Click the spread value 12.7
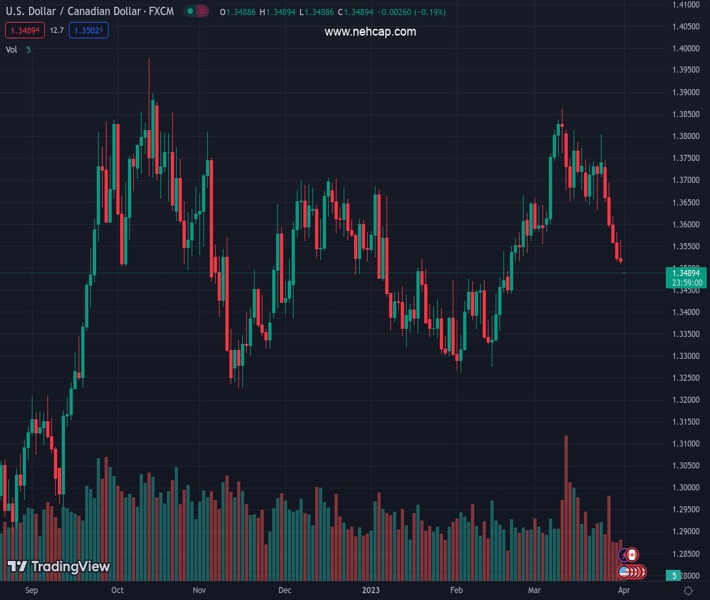Viewport: 710px width, 600px height. coord(56,31)
